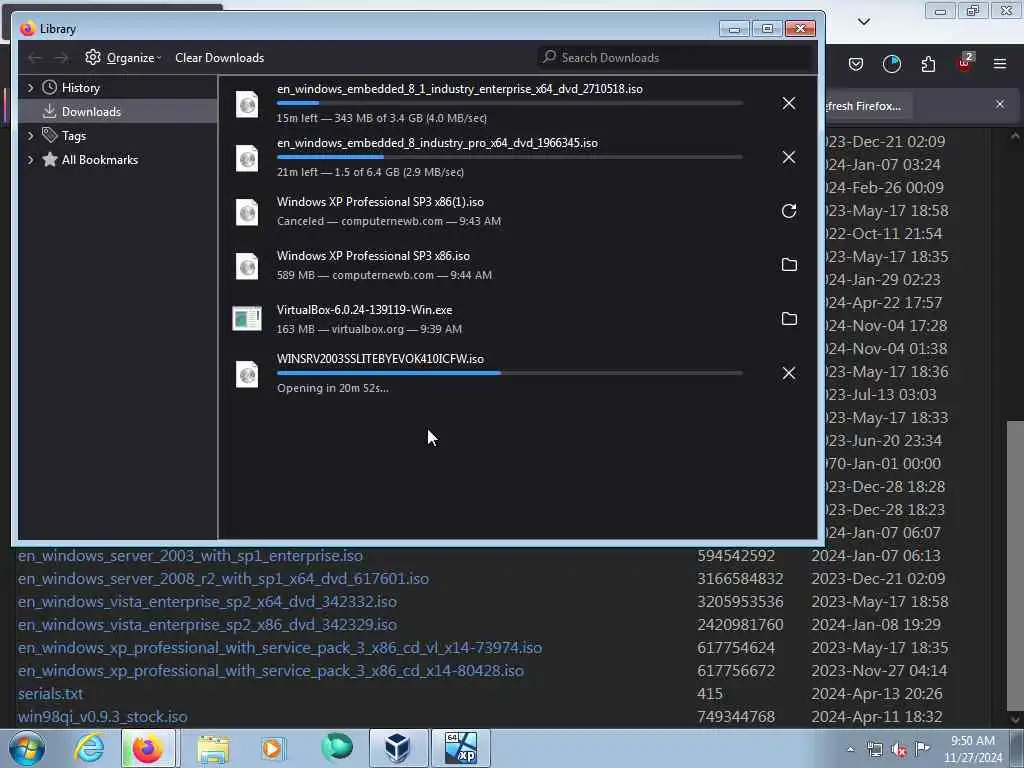Cancel the embedded_8_1_industry_enterprise download
This screenshot has width=1024, height=768.
click(788, 103)
